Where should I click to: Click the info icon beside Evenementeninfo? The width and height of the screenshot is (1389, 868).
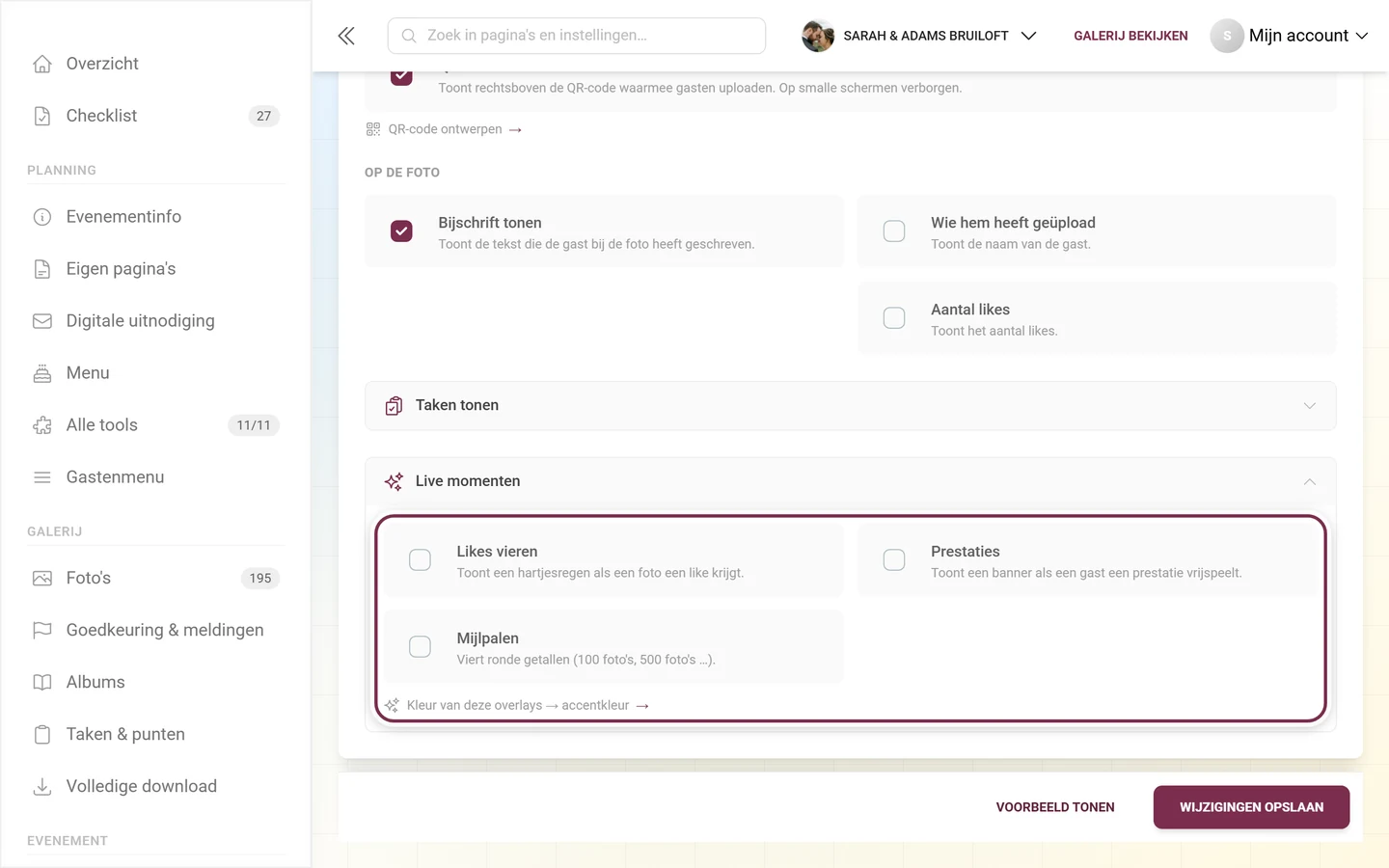pos(42,217)
